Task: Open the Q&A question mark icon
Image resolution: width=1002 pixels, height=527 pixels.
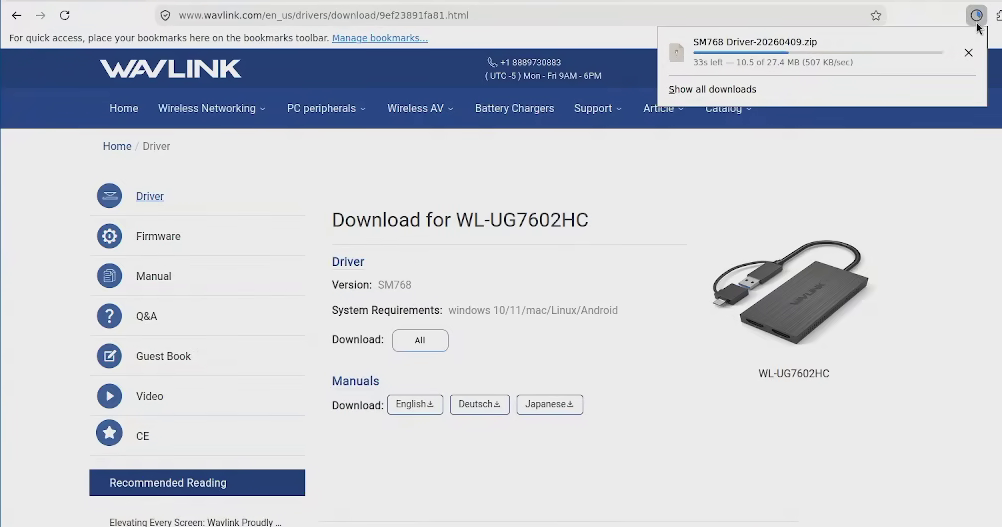Action: [109, 316]
